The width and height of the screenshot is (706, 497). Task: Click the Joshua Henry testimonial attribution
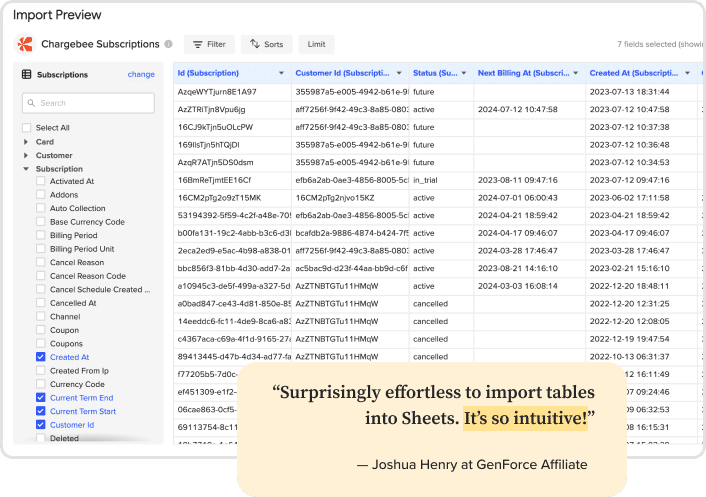pyautogui.click(x=472, y=464)
